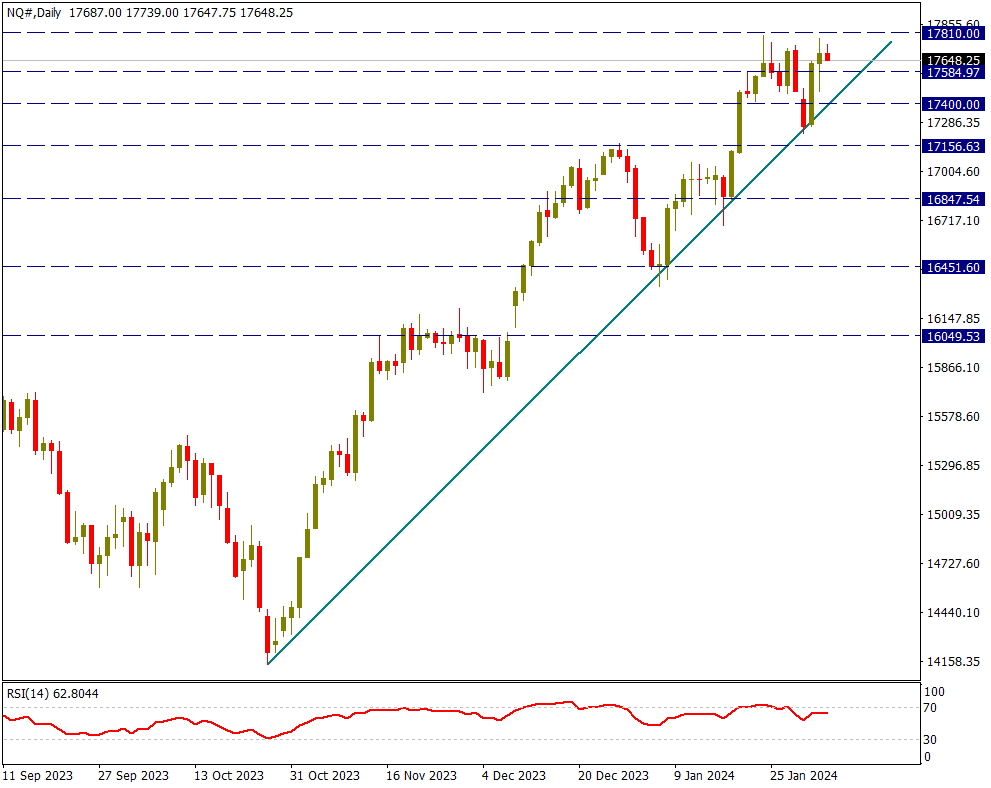991x788 pixels.
Task: Select the 16451.60 level label
Action: (953, 268)
